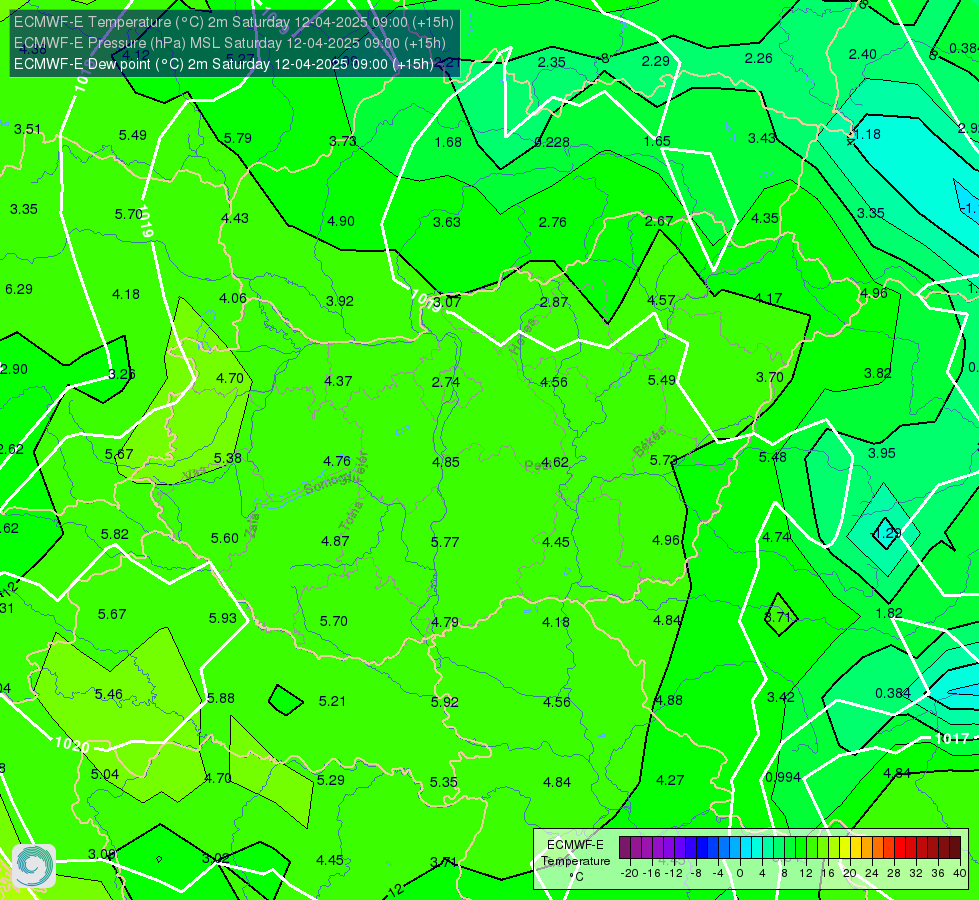This screenshot has height=900, width=979.
Task: Click the 5.35 grid value
Action: (444, 782)
